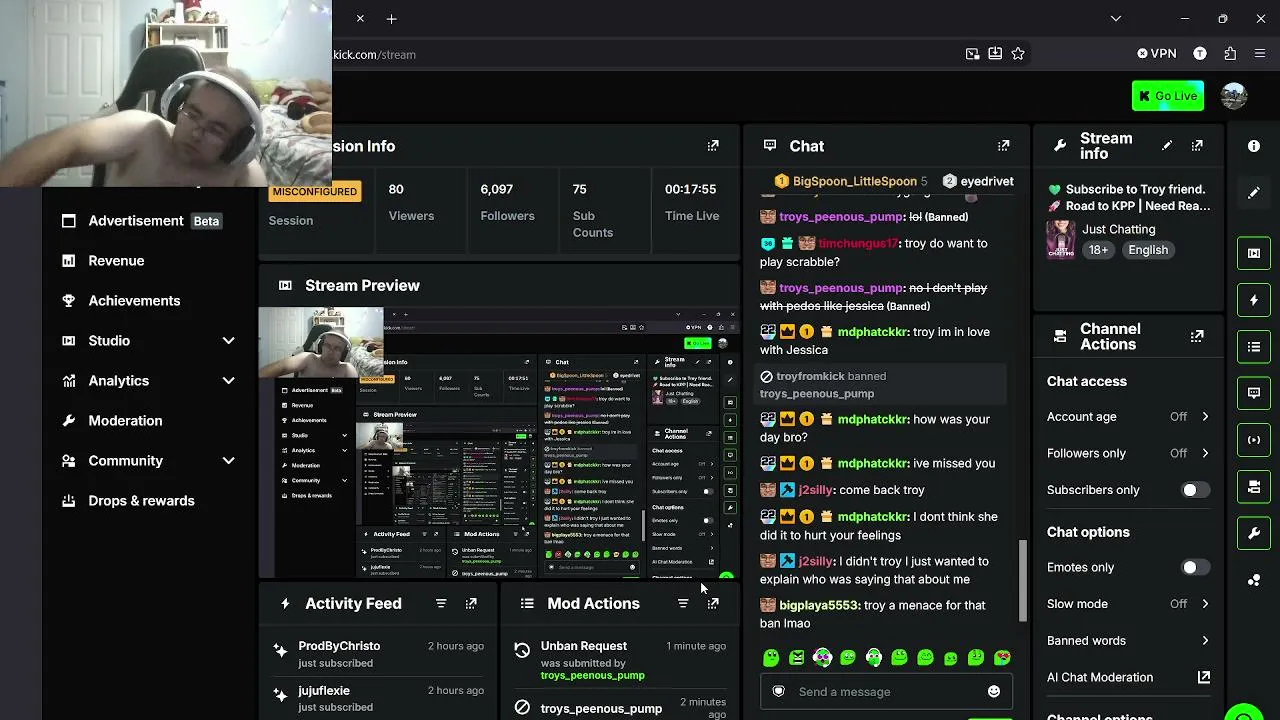The image size is (1280, 720).
Task: Click the Go Live button
Action: (x=1168, y=96)
